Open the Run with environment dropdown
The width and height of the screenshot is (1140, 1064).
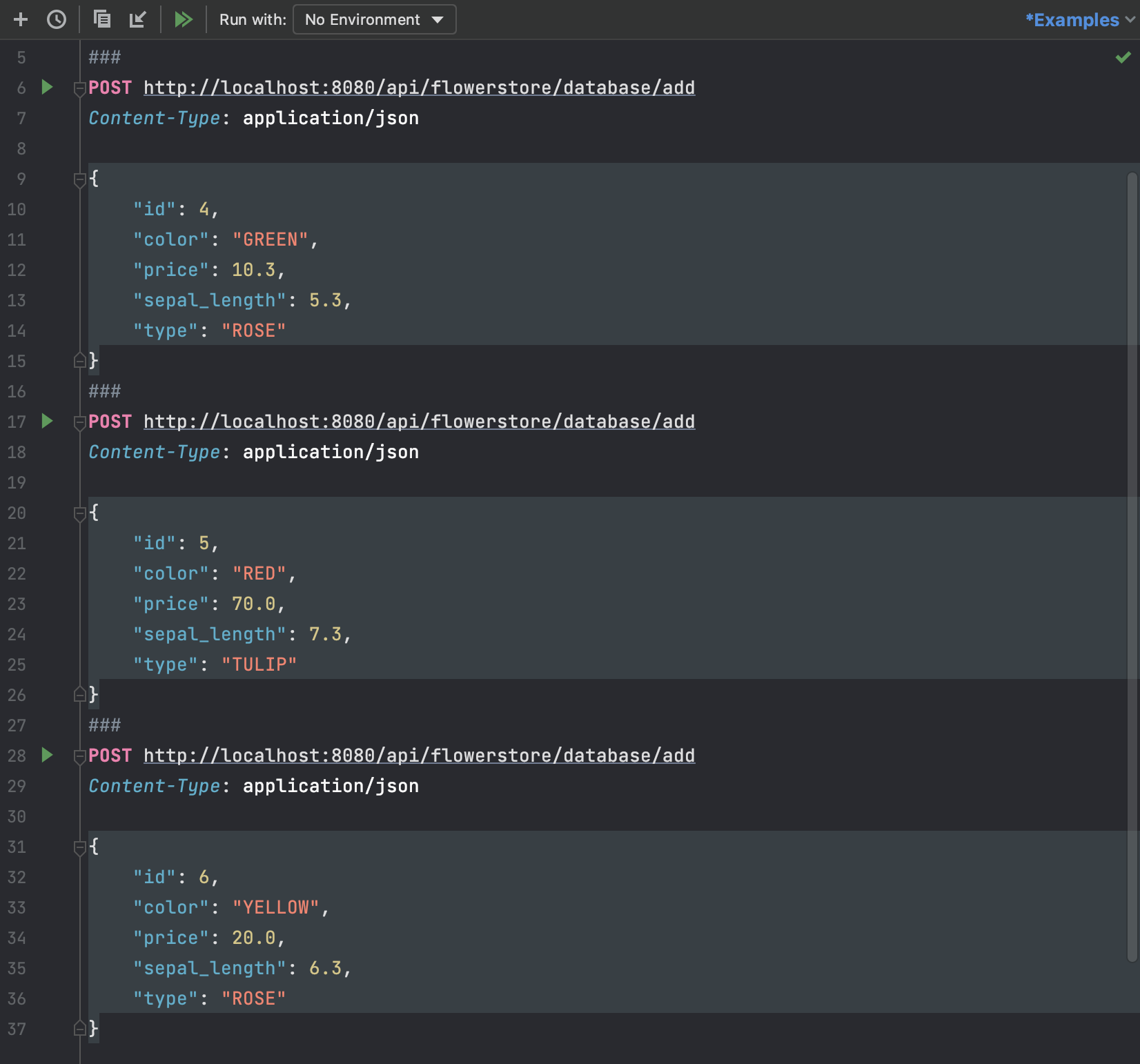(375, 19)
